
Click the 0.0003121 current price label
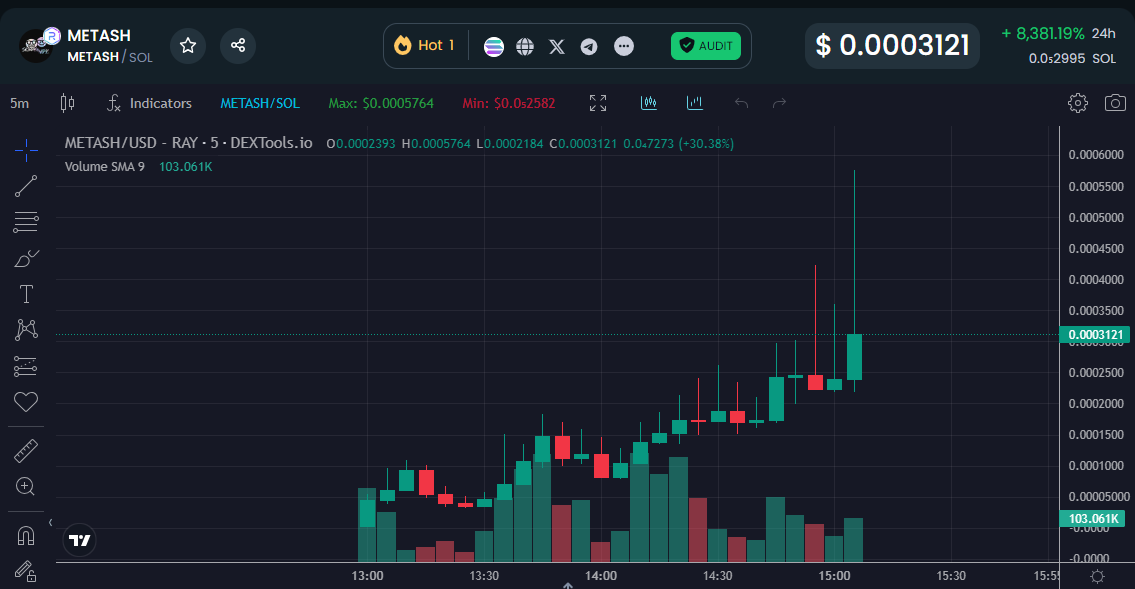click(x=1095, y=334)
